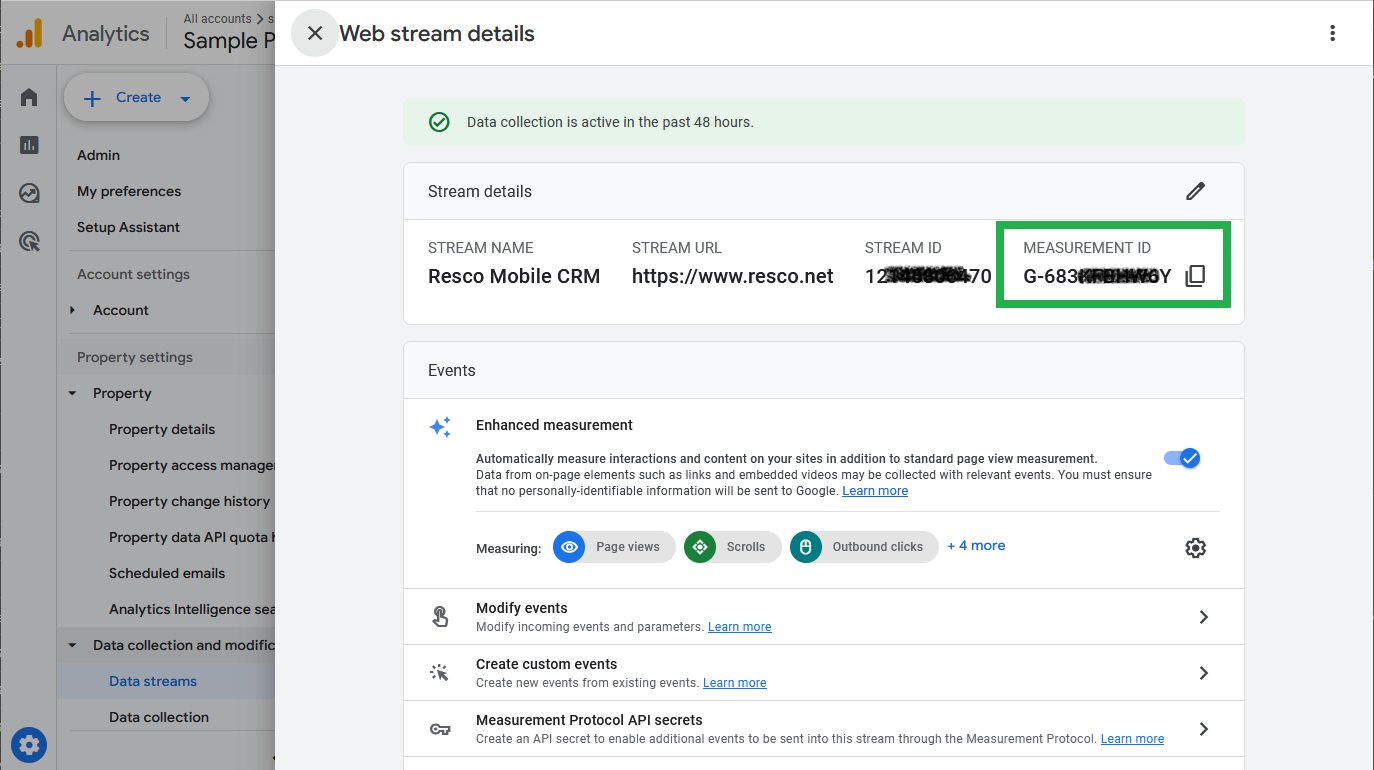Open the Create dropdown button
The image size is (1374, 770).
pos(137,98)
